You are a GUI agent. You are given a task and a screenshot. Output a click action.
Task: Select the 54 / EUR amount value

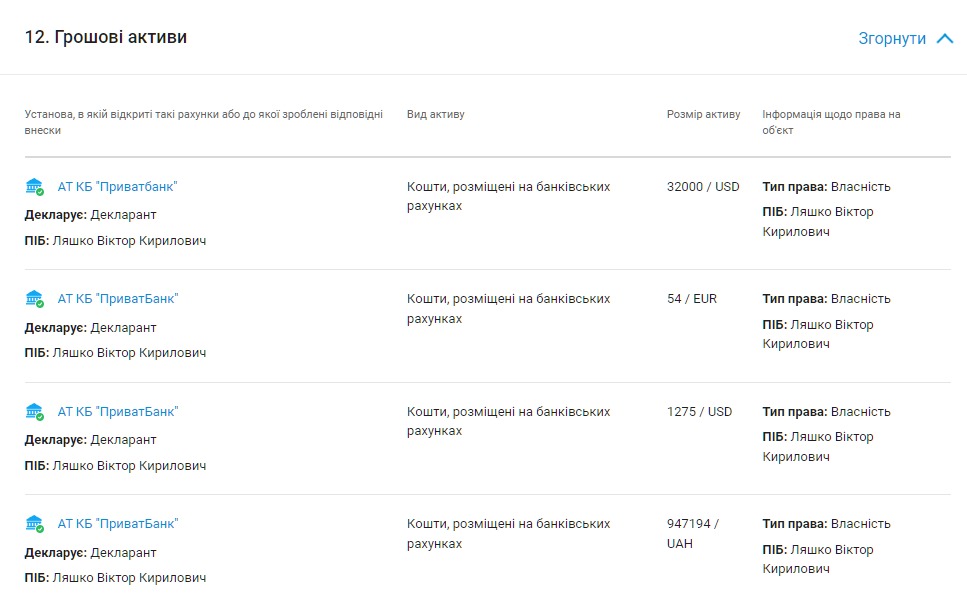point(692,299)
